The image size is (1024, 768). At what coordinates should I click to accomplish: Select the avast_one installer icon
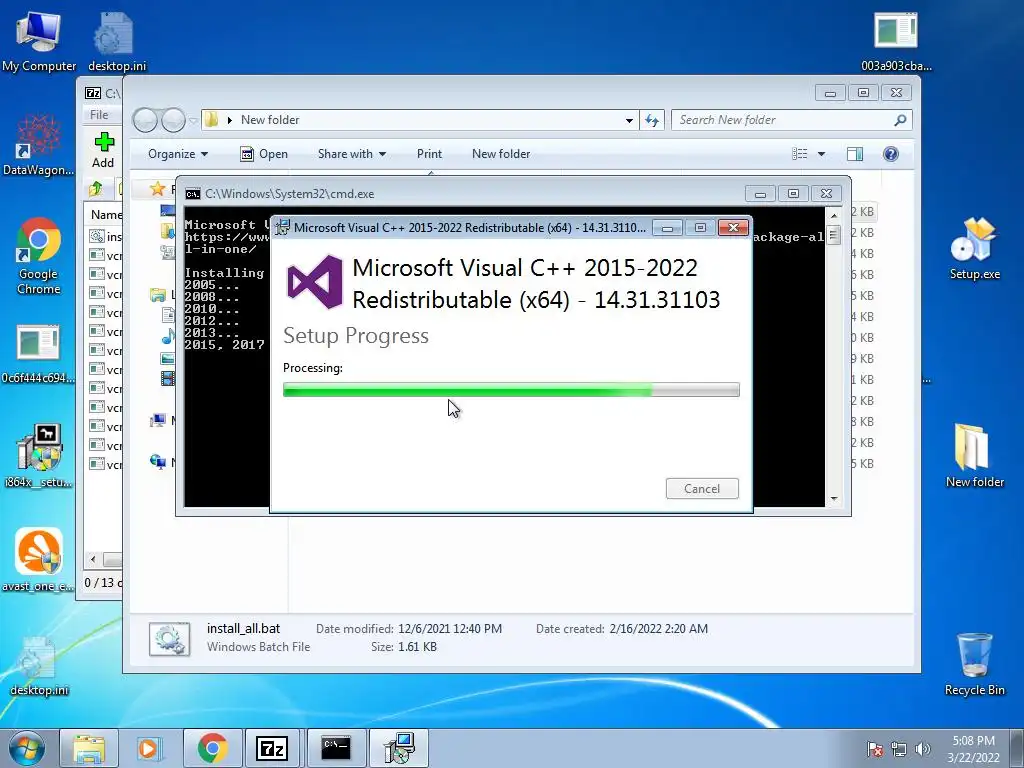click(39, 560)
